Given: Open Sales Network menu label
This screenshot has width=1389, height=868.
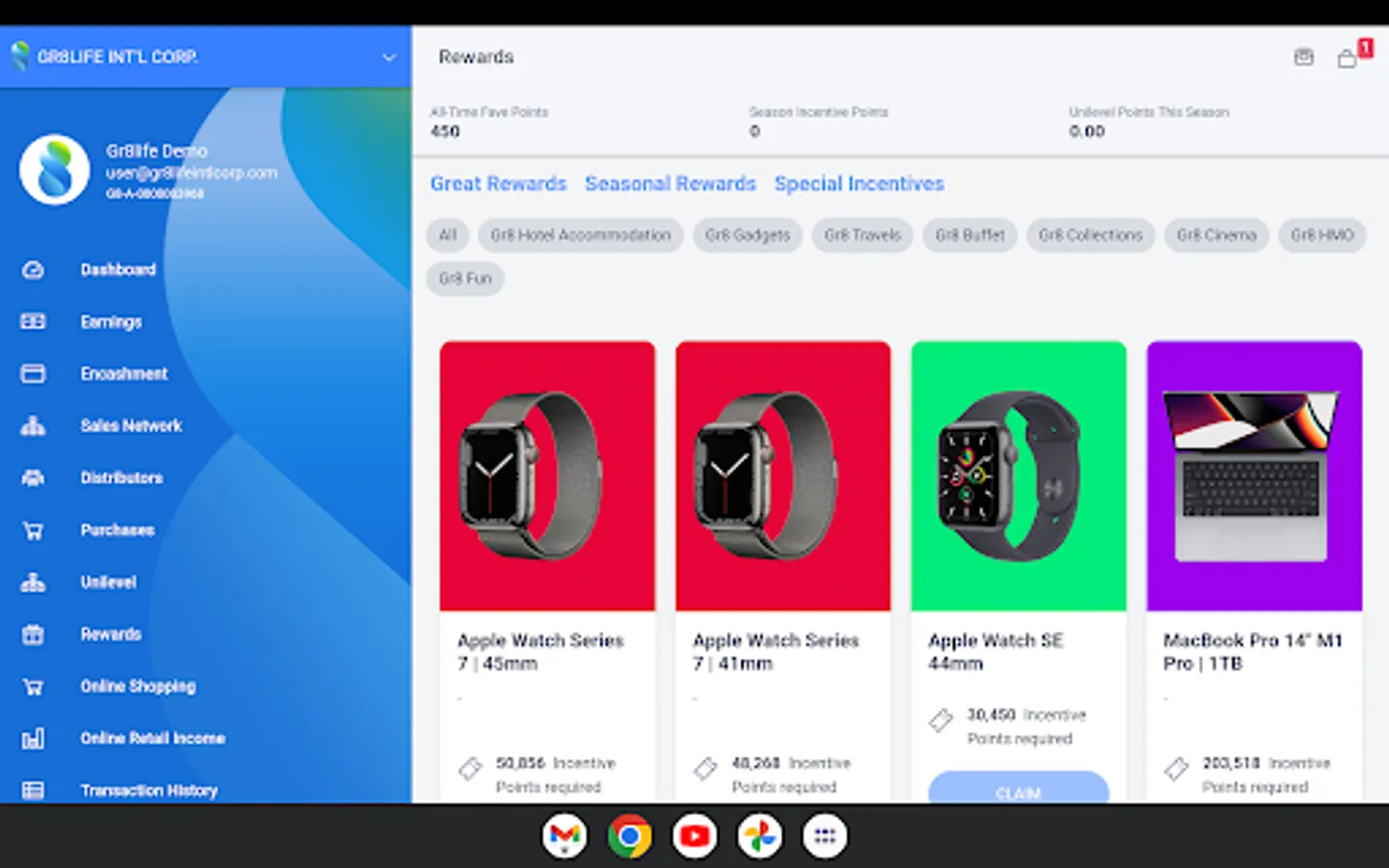Looking at the screenshot, I should 131,426.
